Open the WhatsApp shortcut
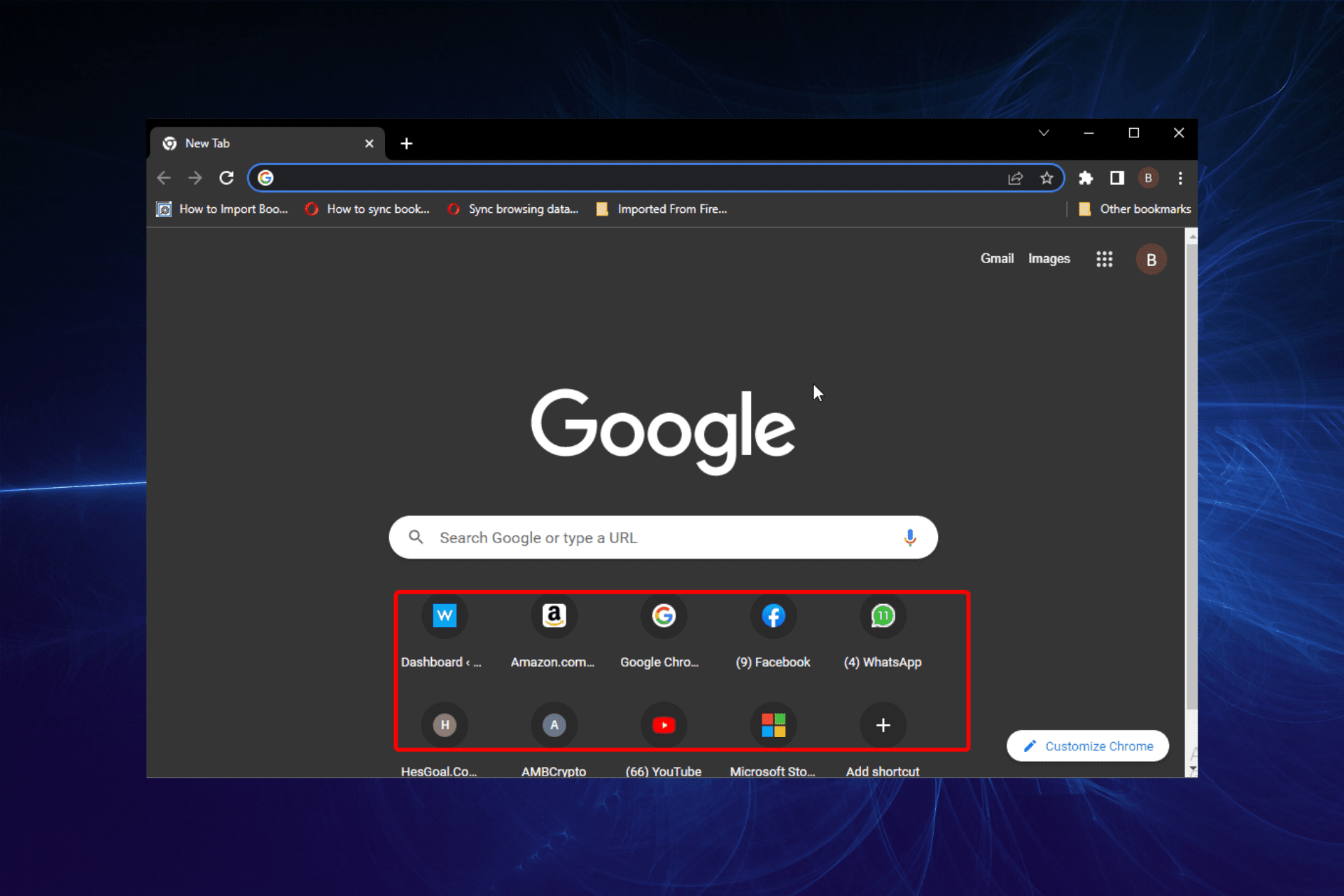The height and width of the screenshot is (896, 1344). click(883, 617)
